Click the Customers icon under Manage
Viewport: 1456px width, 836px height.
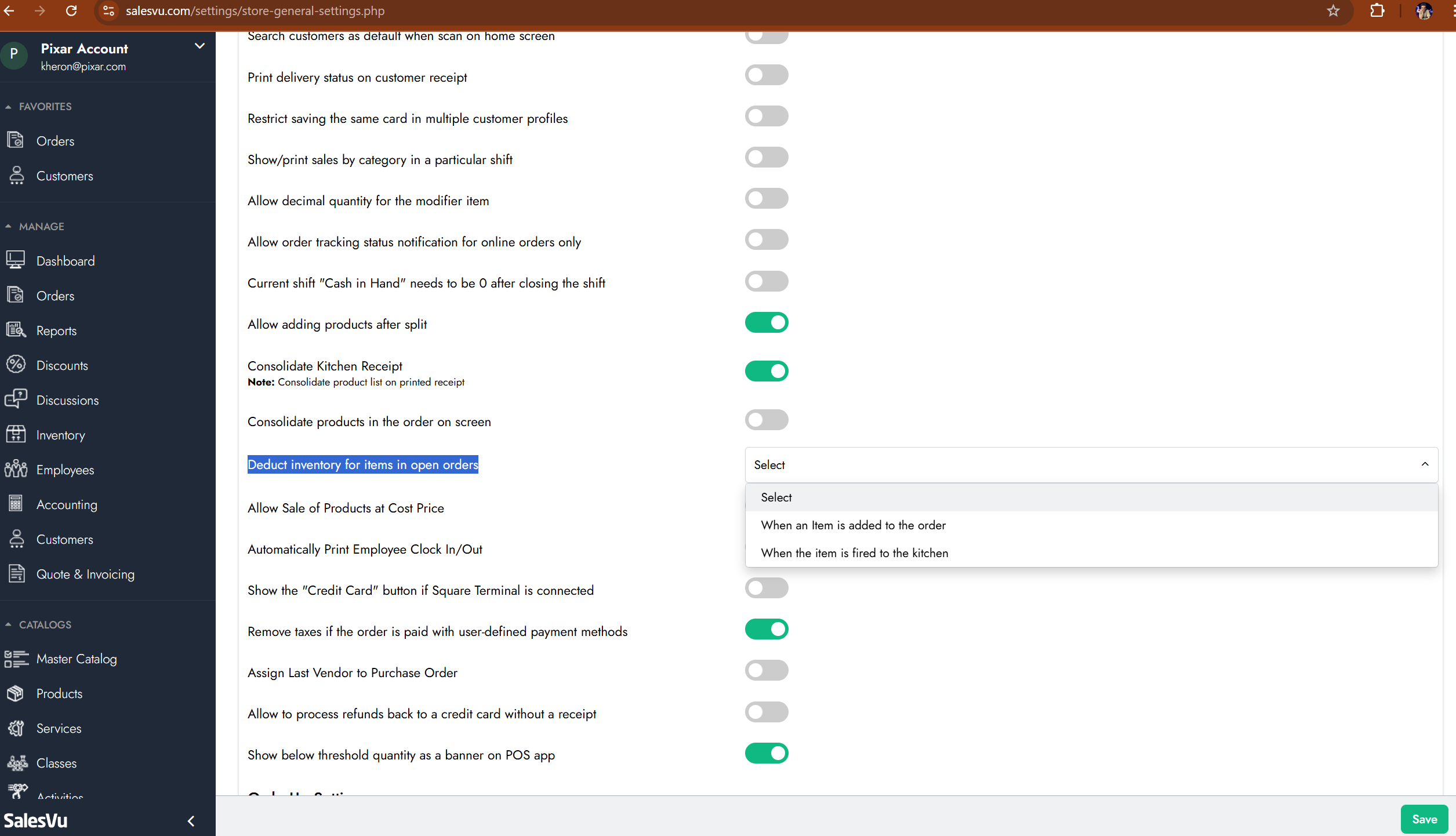coord(16,539)
